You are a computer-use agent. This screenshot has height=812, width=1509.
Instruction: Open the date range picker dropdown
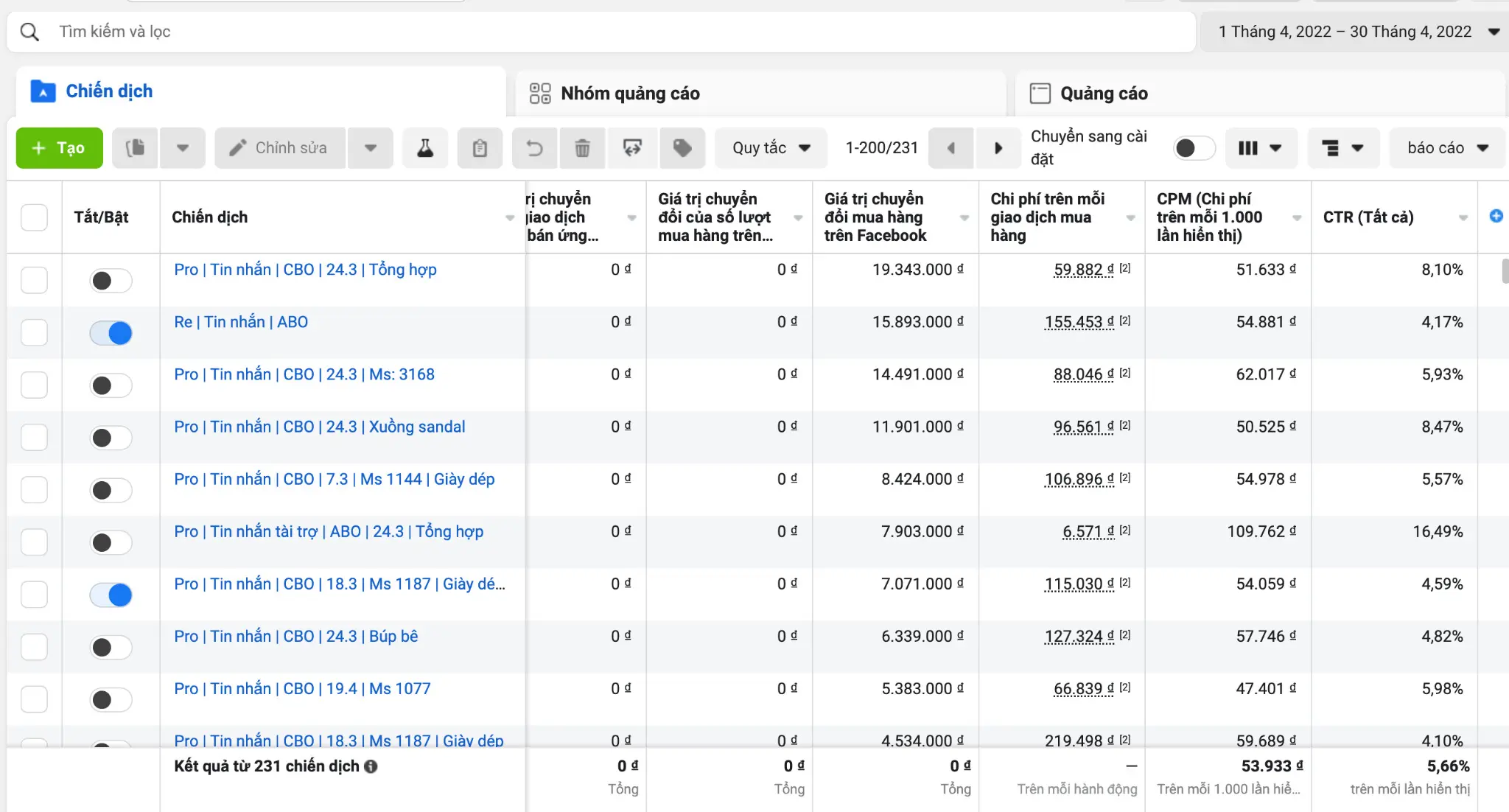[x=1354, y=32]
